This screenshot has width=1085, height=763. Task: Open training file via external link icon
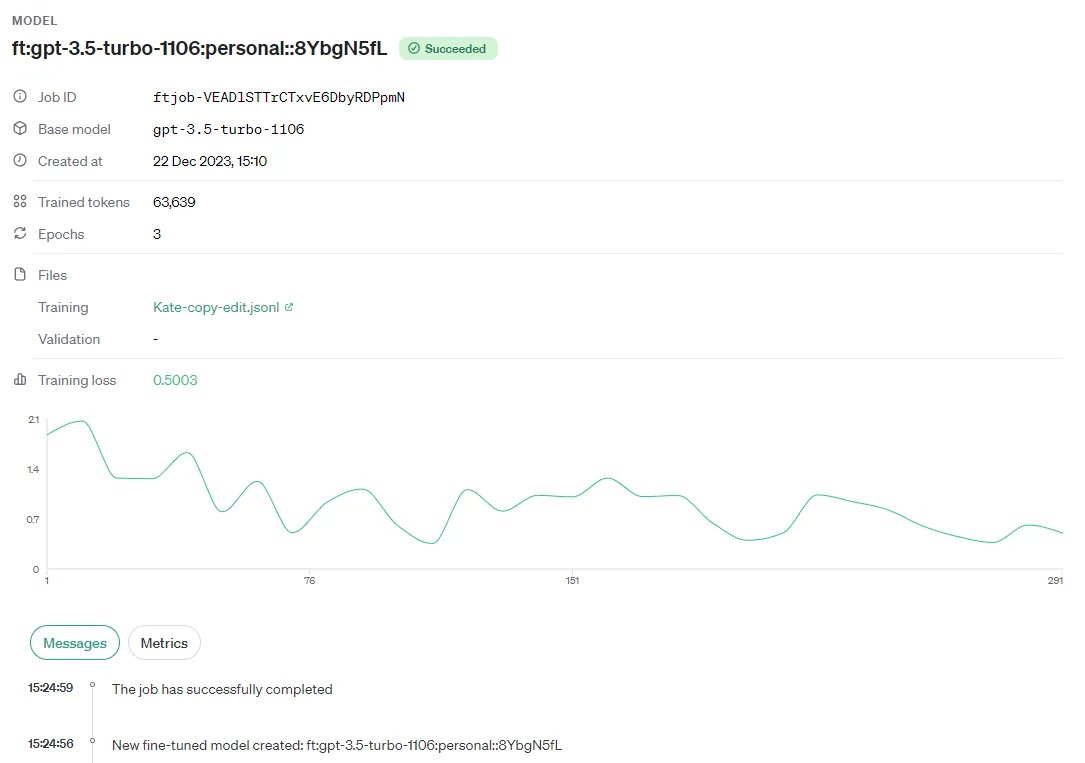(291, 306)
